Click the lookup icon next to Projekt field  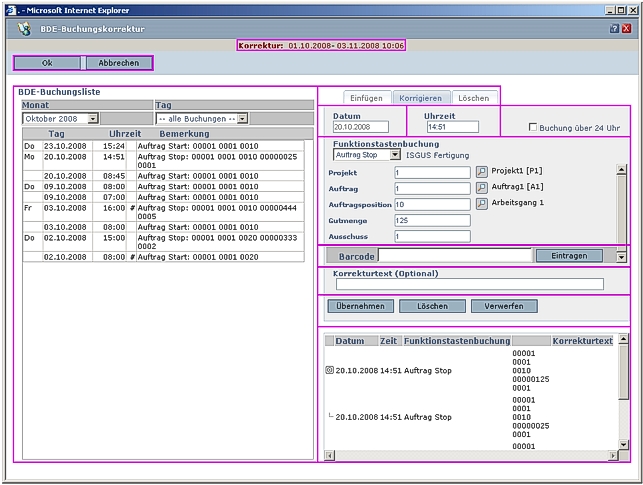pos(481,171)
